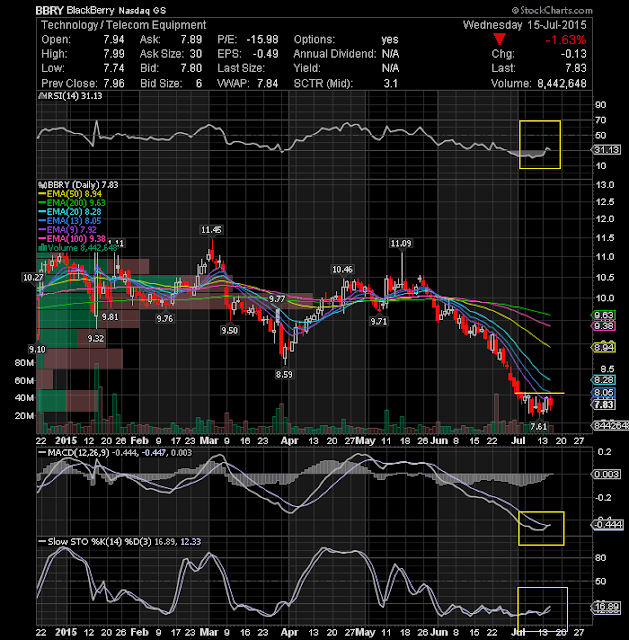Click the pink 9.38 axis price tag

603,326
